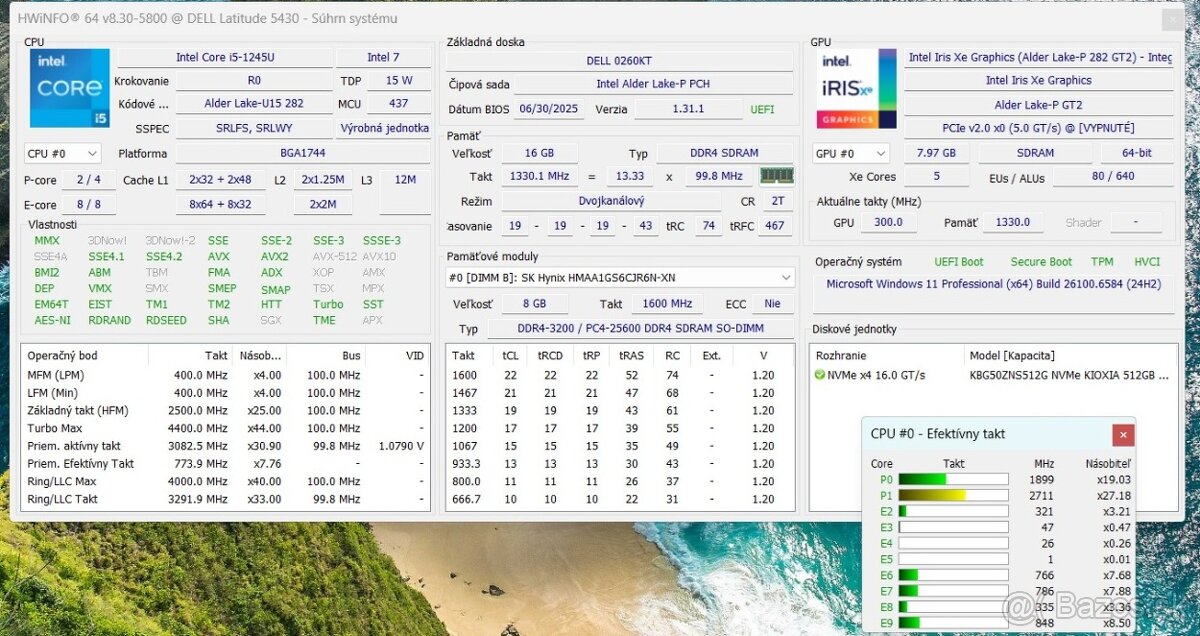1200x636 pixels.
Task: Close the HWiNFO system summary window
Action: (1172, 19)
